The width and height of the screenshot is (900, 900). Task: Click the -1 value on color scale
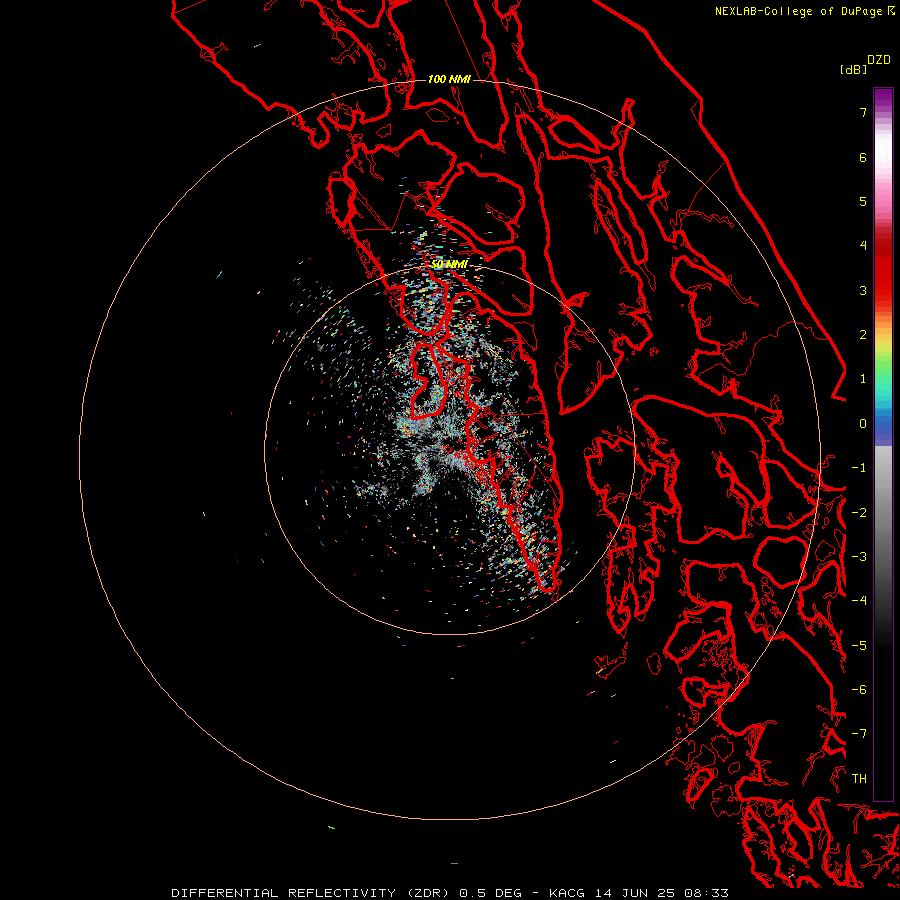859,468
